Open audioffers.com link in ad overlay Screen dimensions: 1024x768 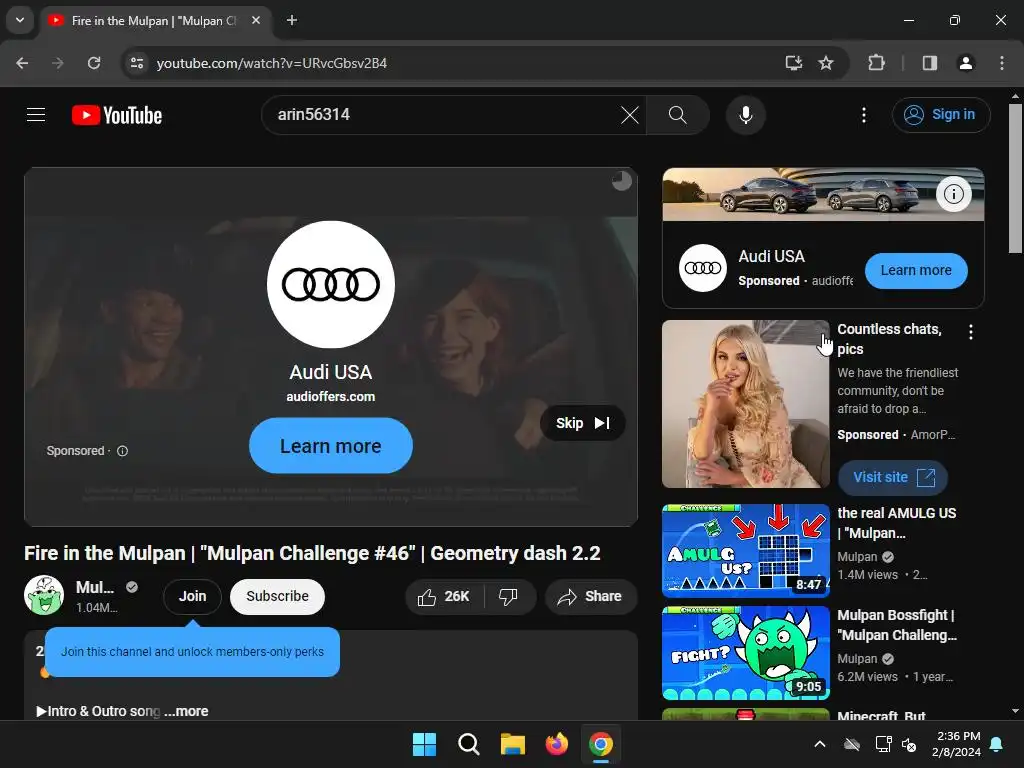pyautogui.click(x=330, y=396)
